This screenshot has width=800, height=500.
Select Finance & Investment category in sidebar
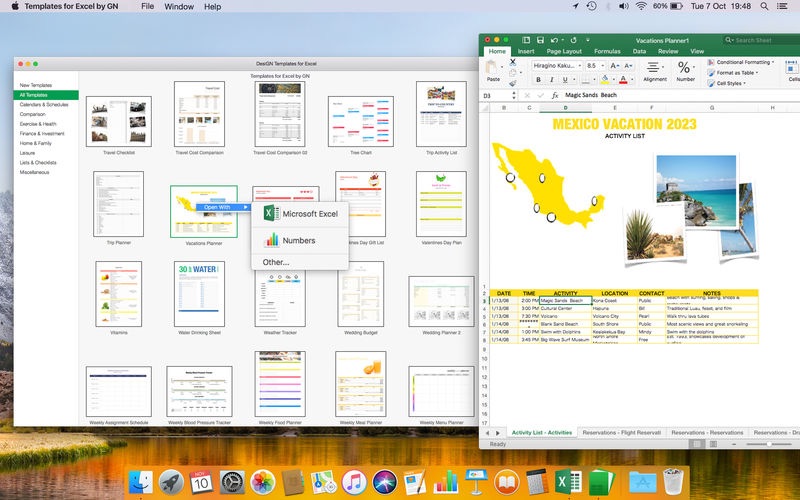click(x=41, y=133)
